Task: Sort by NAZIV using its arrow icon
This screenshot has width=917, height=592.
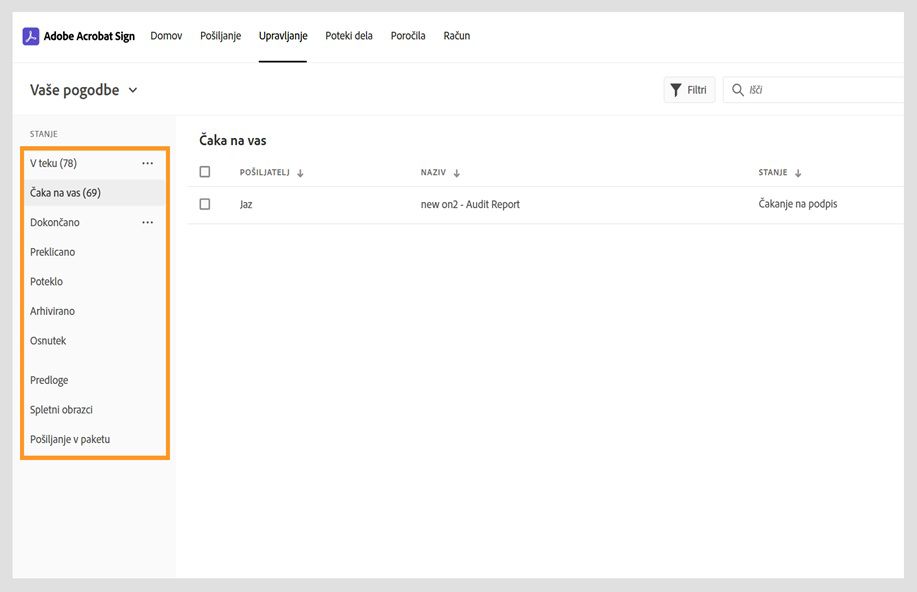Action: (458, 172)
